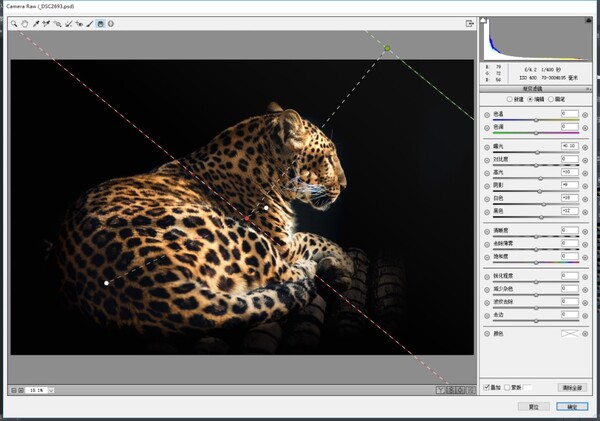Select the Color Sampler tool
Viewport: 600px width, 421px height.
click(x=46, y=24)
